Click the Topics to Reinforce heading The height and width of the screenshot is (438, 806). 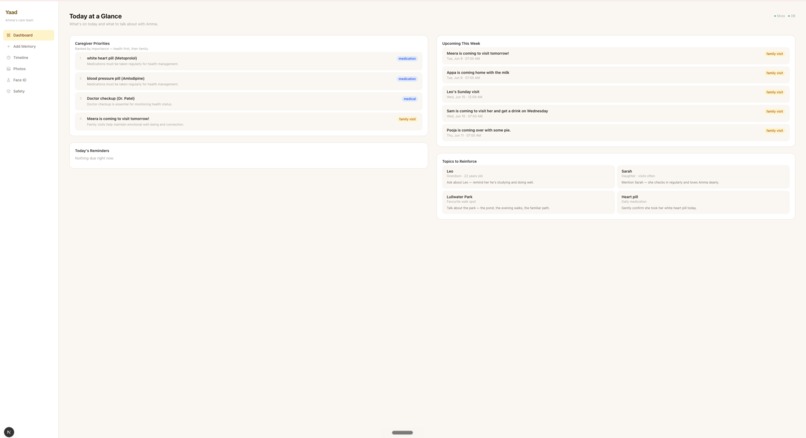[460, 161]
